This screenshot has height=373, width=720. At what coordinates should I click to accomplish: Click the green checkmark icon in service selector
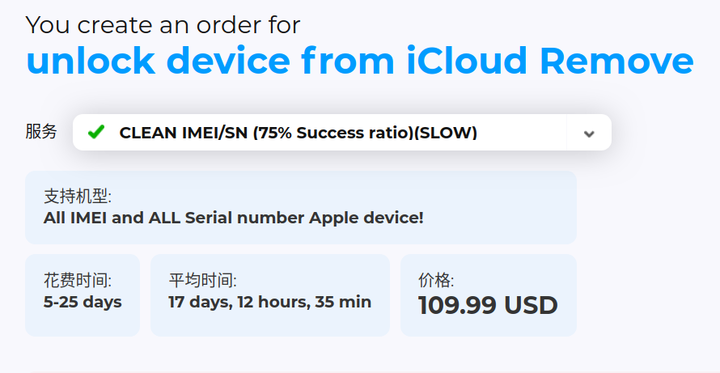96,132
